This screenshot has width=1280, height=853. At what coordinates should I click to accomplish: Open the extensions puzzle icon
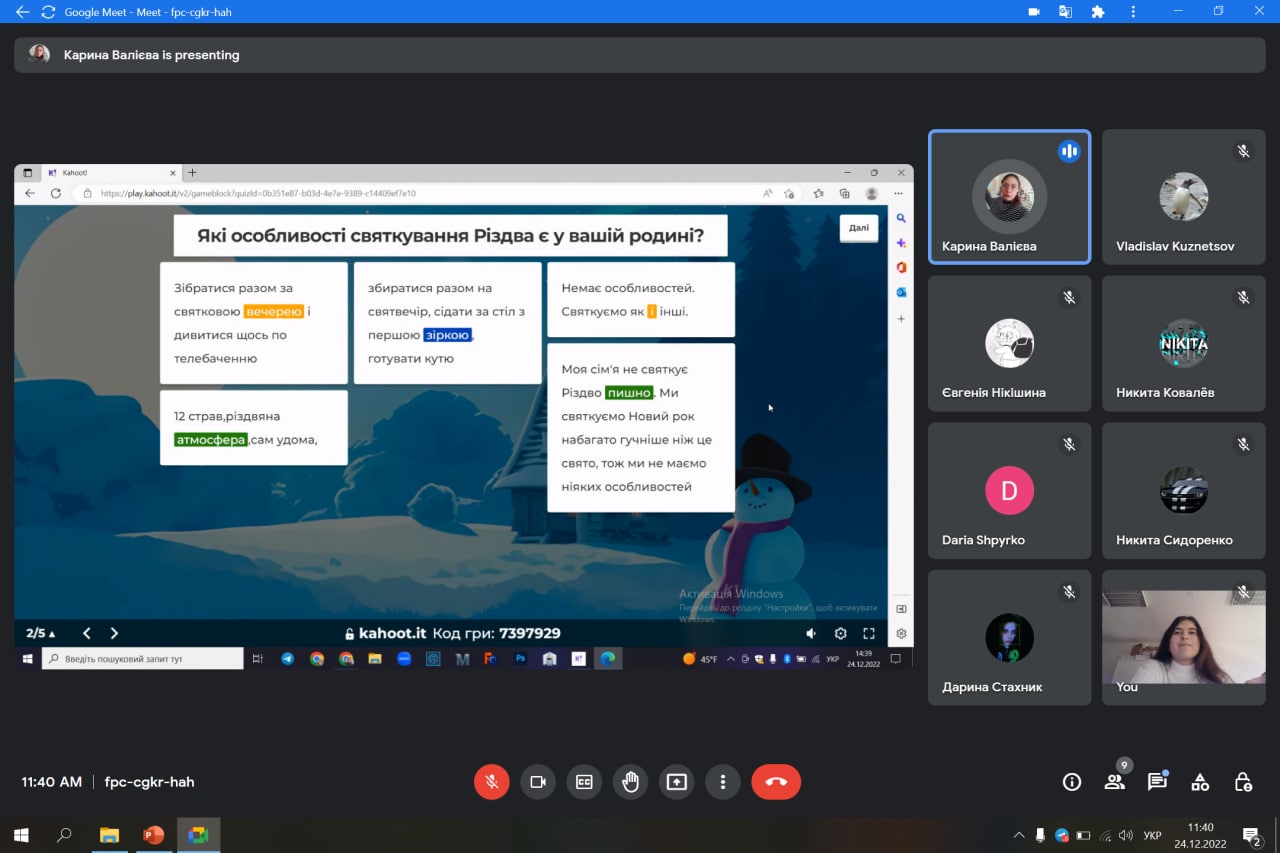tap(1098, 12)
